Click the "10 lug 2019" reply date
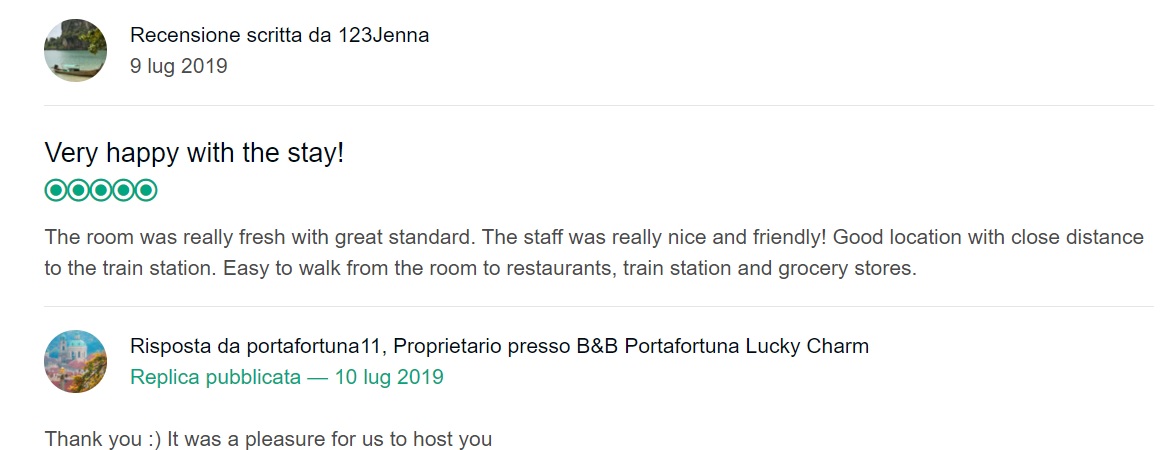The height and width of the screenshot is (450, 1166). pyautogui.click(x=389, y=377)
